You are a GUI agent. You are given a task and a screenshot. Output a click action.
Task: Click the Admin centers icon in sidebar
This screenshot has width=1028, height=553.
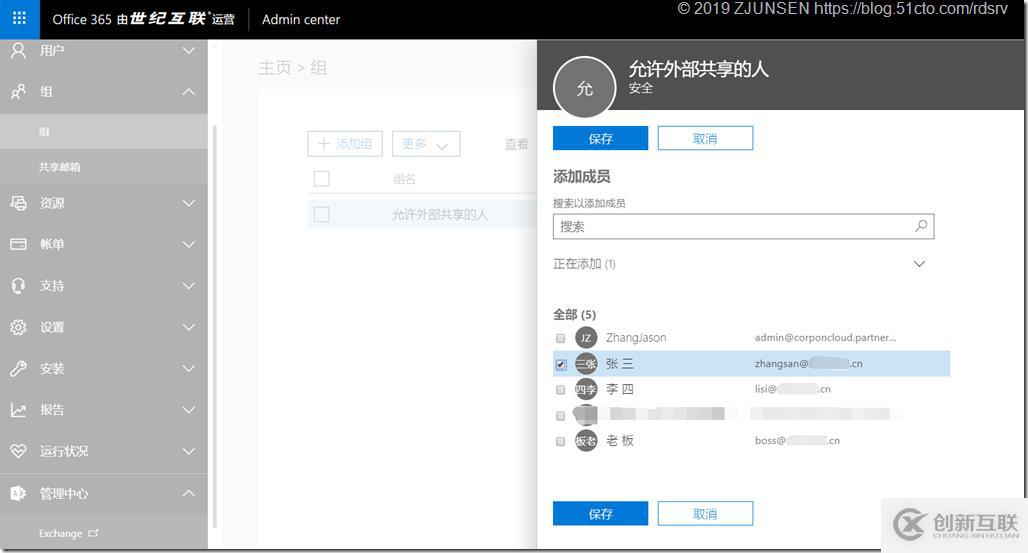pos(18,493)
